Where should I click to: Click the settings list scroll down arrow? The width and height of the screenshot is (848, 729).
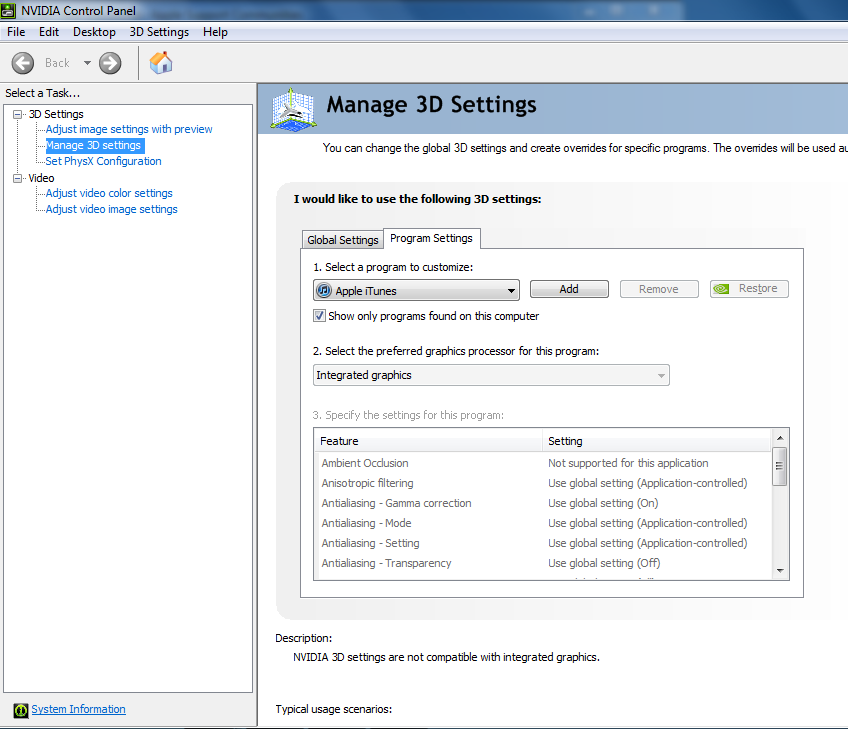point(780,571)
